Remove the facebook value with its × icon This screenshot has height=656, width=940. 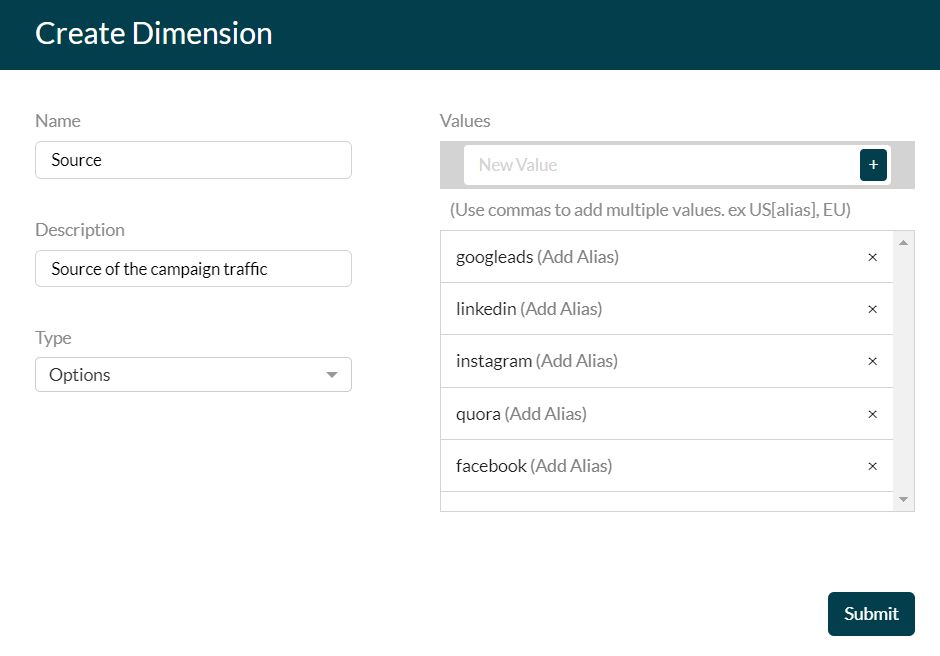coord(872,466)
